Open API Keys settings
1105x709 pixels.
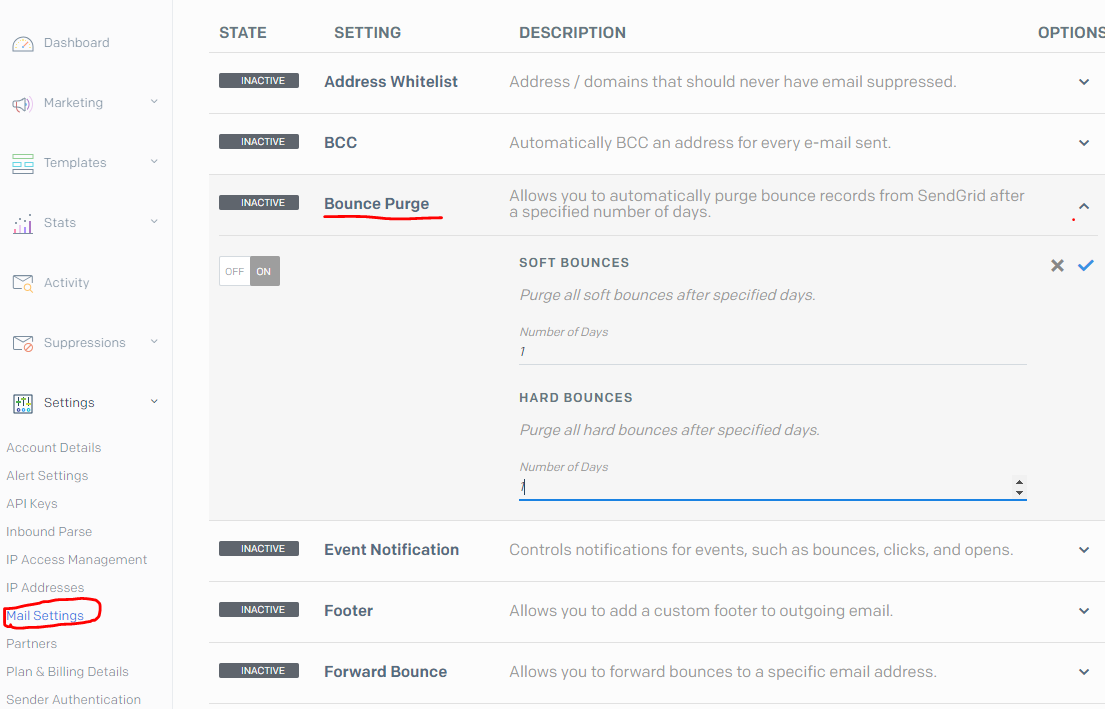(x=32, y=504)
